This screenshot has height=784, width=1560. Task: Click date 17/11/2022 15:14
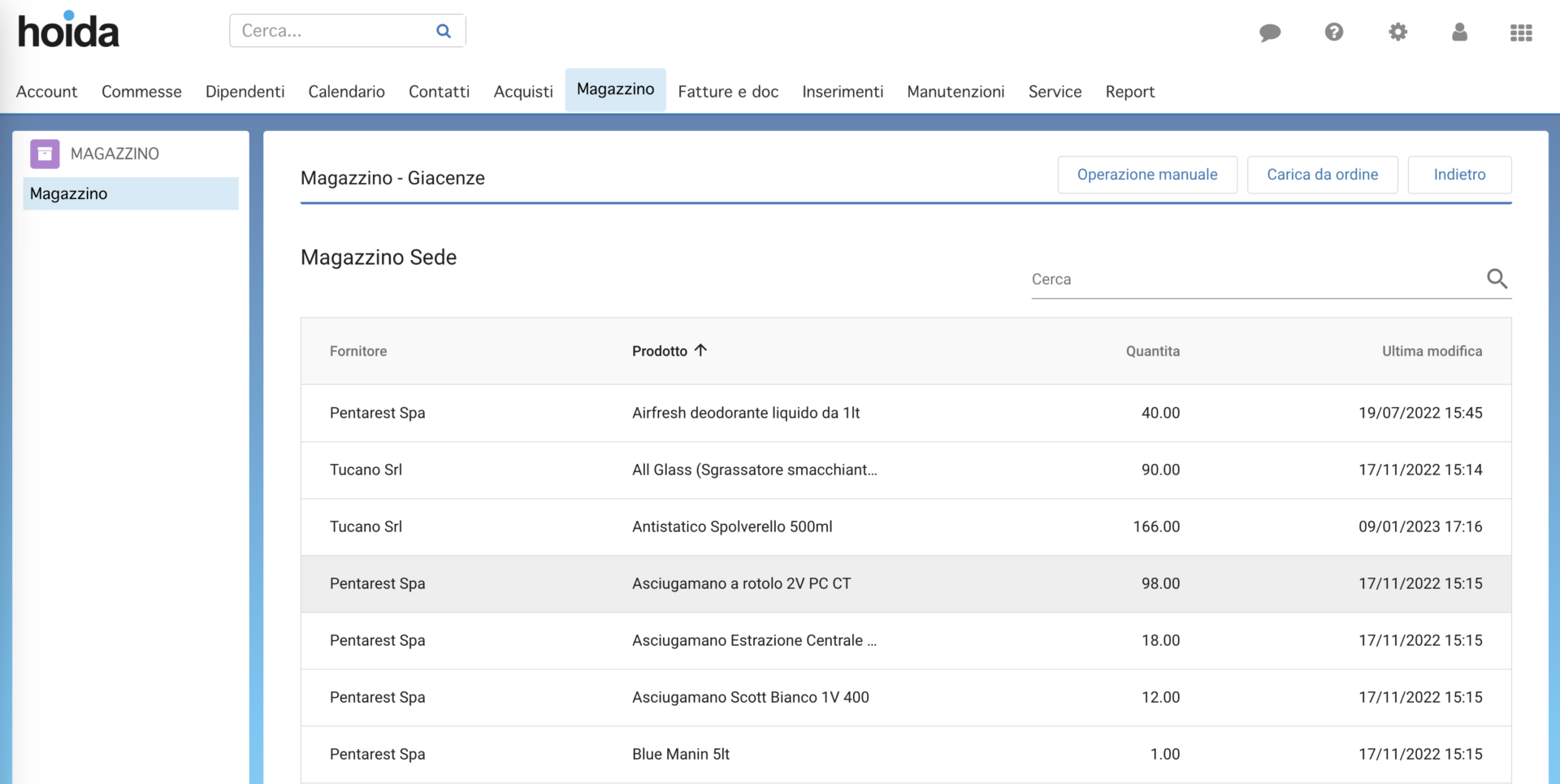(x=1420, y=470)
